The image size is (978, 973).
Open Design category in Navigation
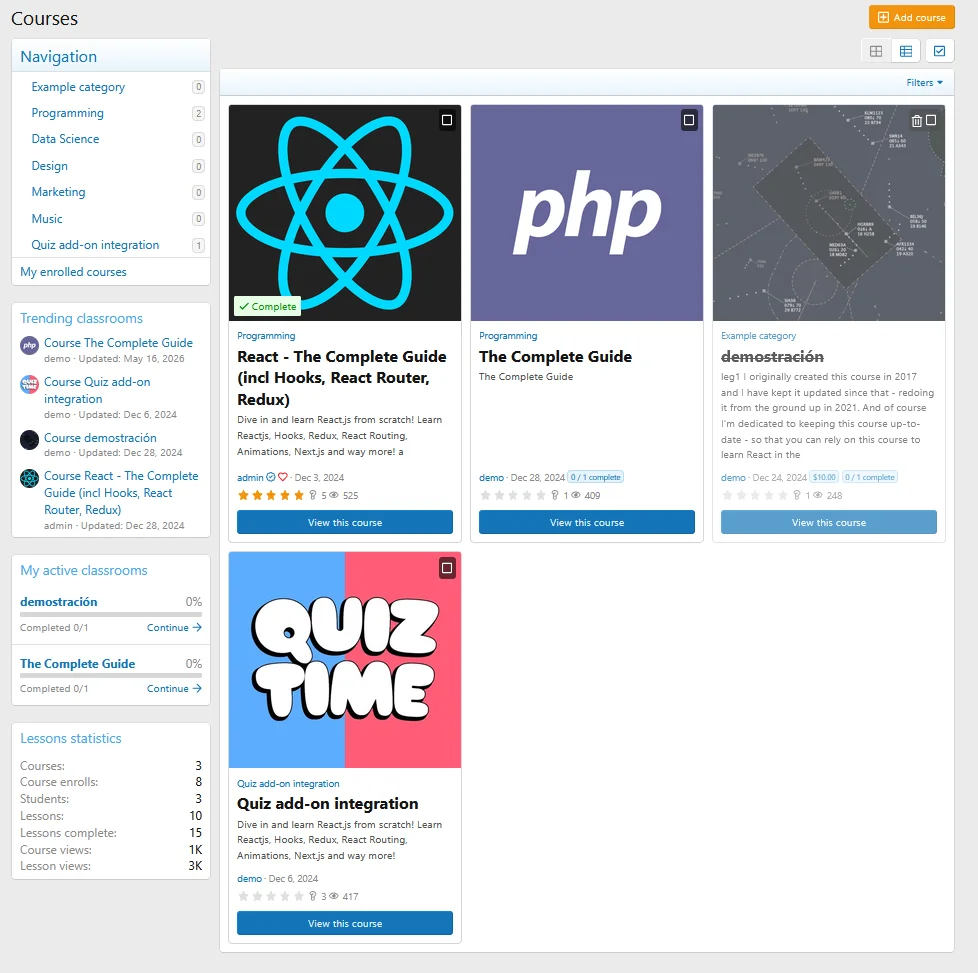pyautogui.click(x=49, y=166)
